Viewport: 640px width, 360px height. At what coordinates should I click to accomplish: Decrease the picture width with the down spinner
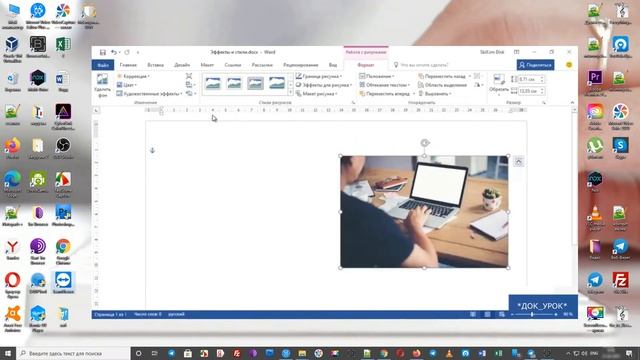[542, 93]
